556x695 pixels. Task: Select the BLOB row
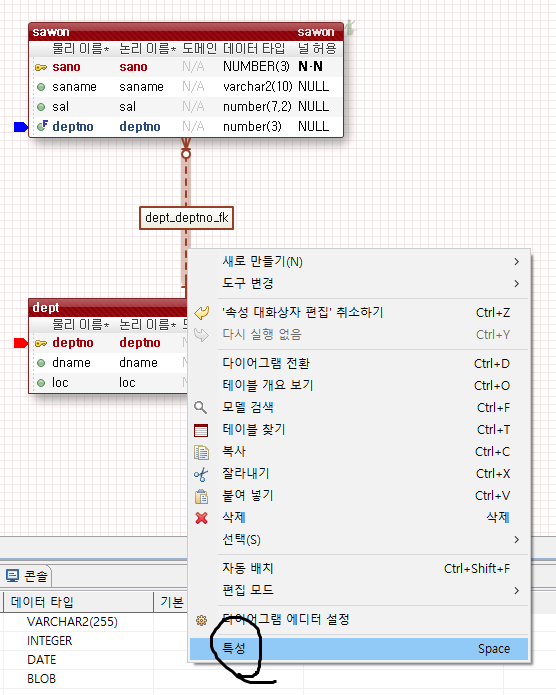click(42, 679)
